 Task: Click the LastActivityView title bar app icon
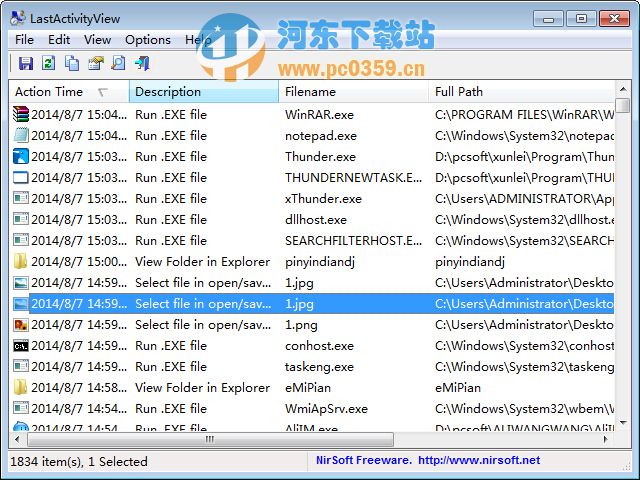(18, 18)
